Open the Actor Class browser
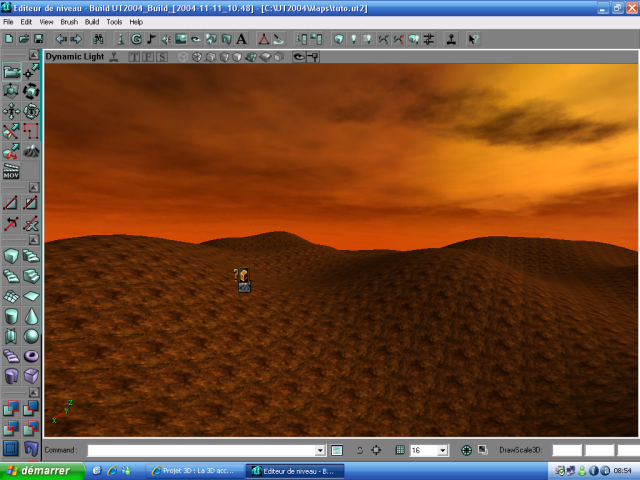The height and width of the screenshot is (480, 640). coord(120,39)
